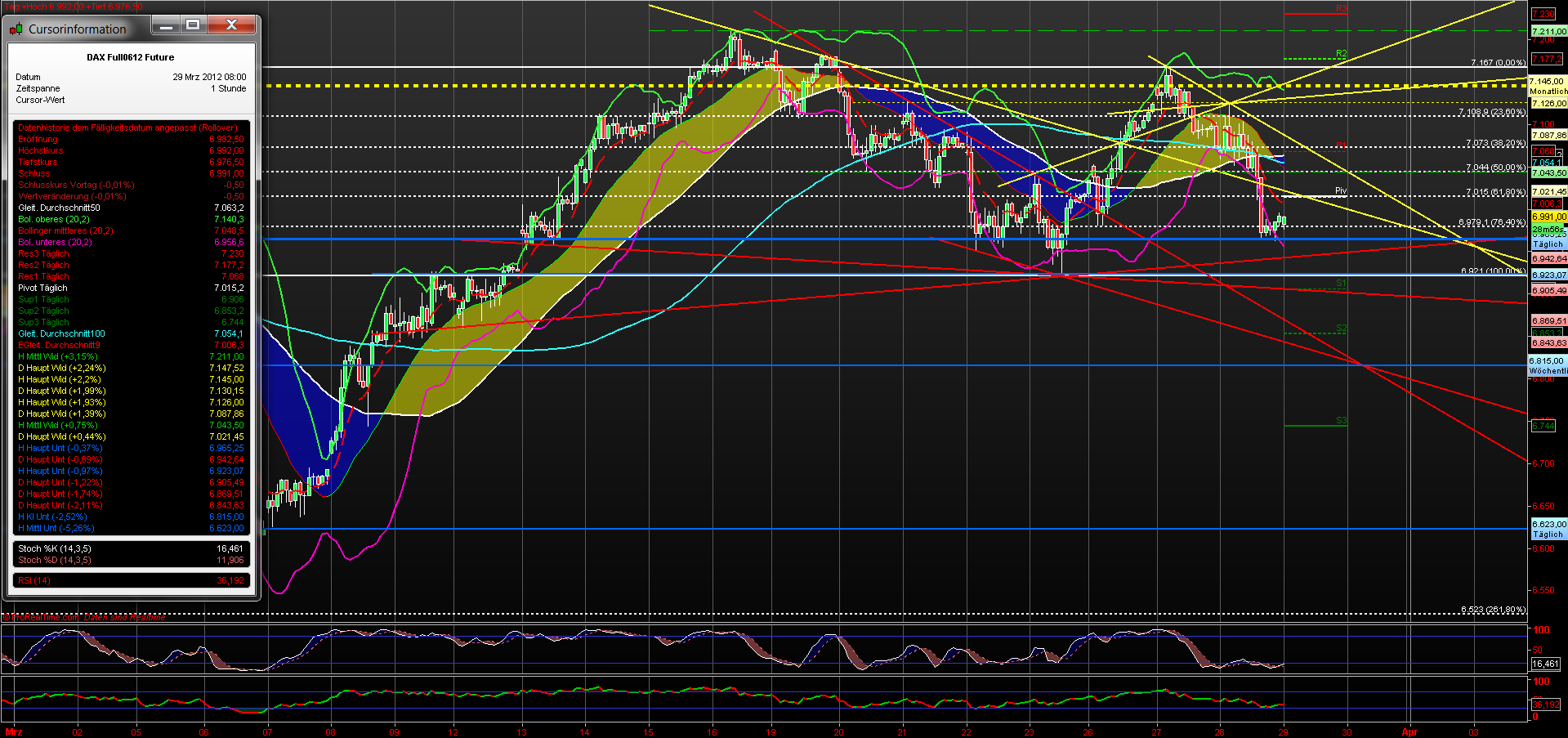1568x738 pixels.
Task: Select the 'Gleit. Durchschnitt100' row
Action: (x=131, y=333)
